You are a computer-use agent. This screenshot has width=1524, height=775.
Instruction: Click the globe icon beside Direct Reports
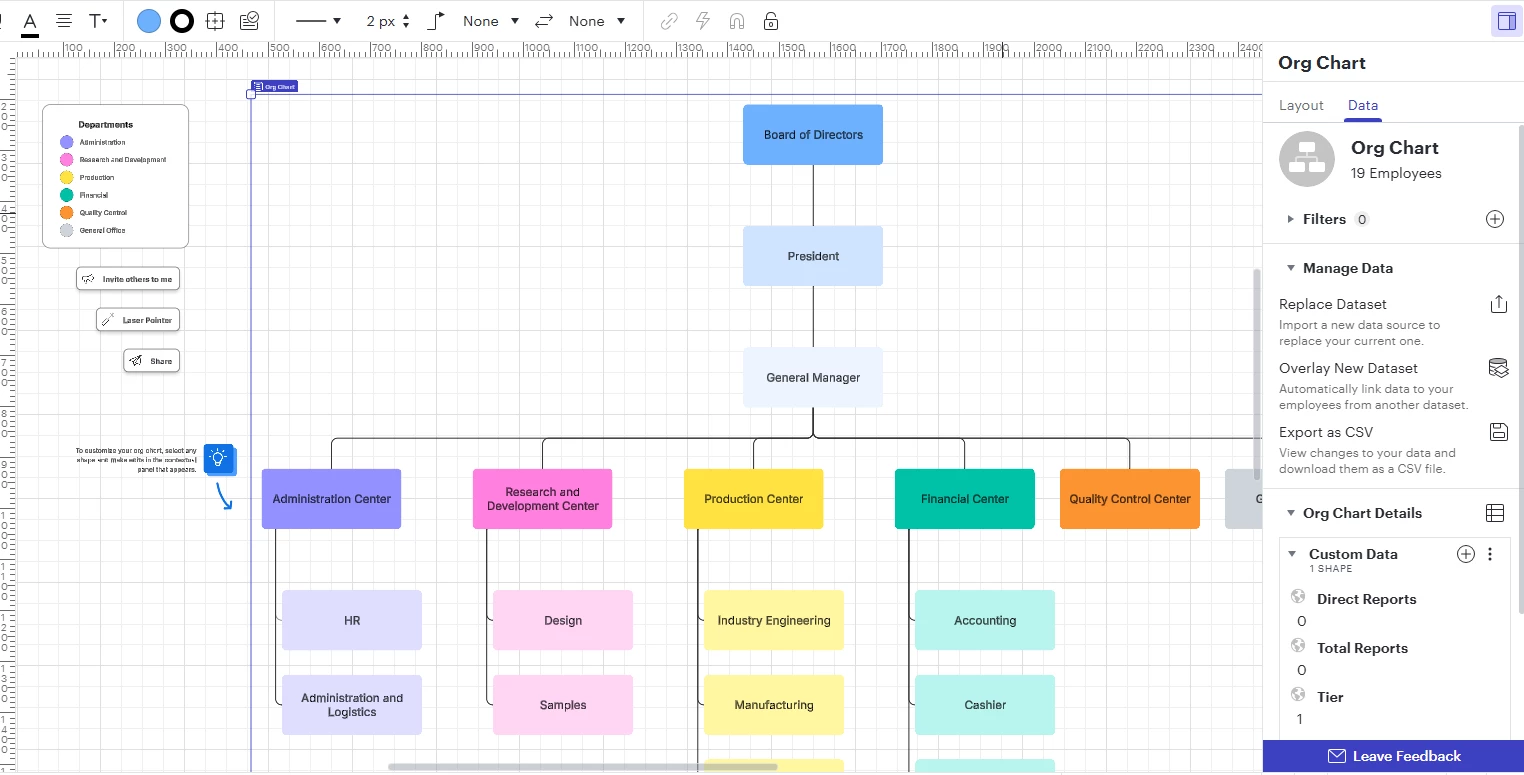click(1298, 596)
